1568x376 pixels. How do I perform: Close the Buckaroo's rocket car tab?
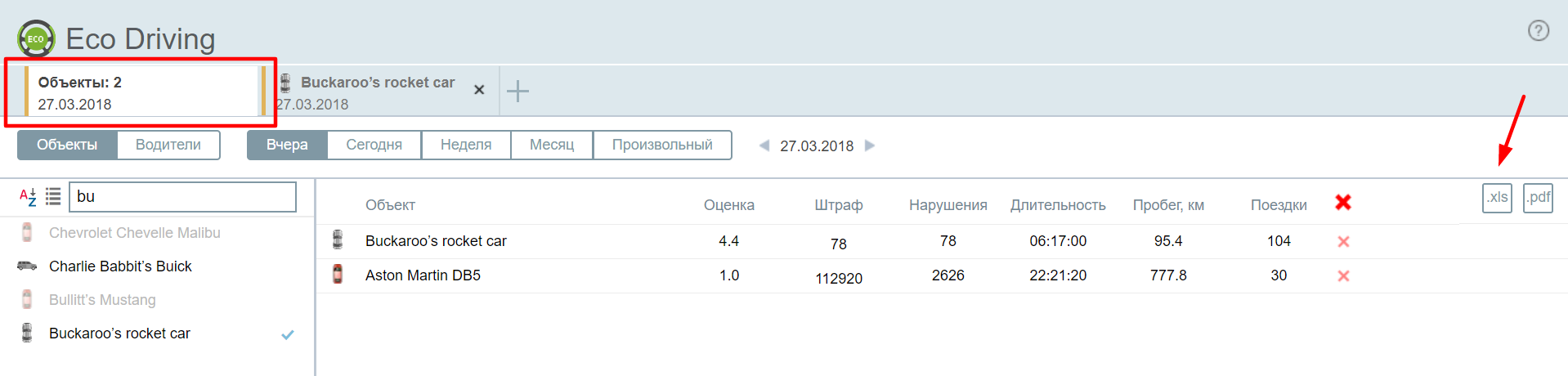click(x=479, y=90)
